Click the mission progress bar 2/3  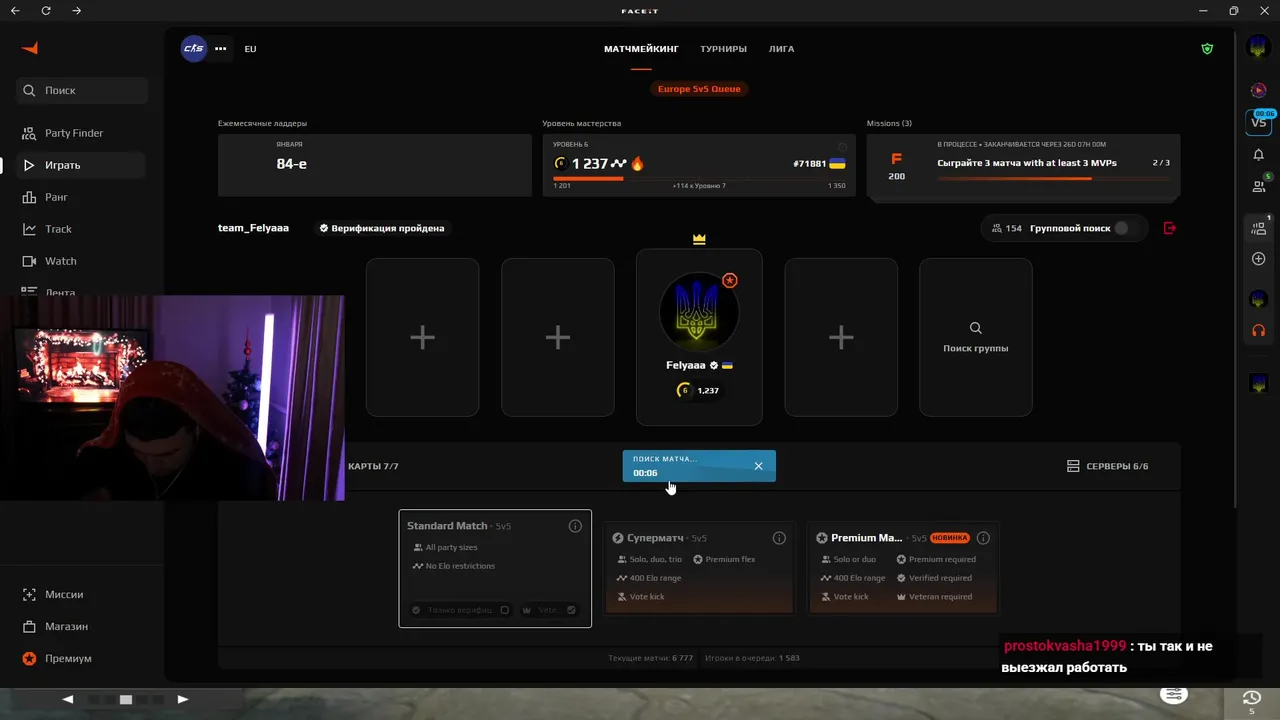[1053, 179]
